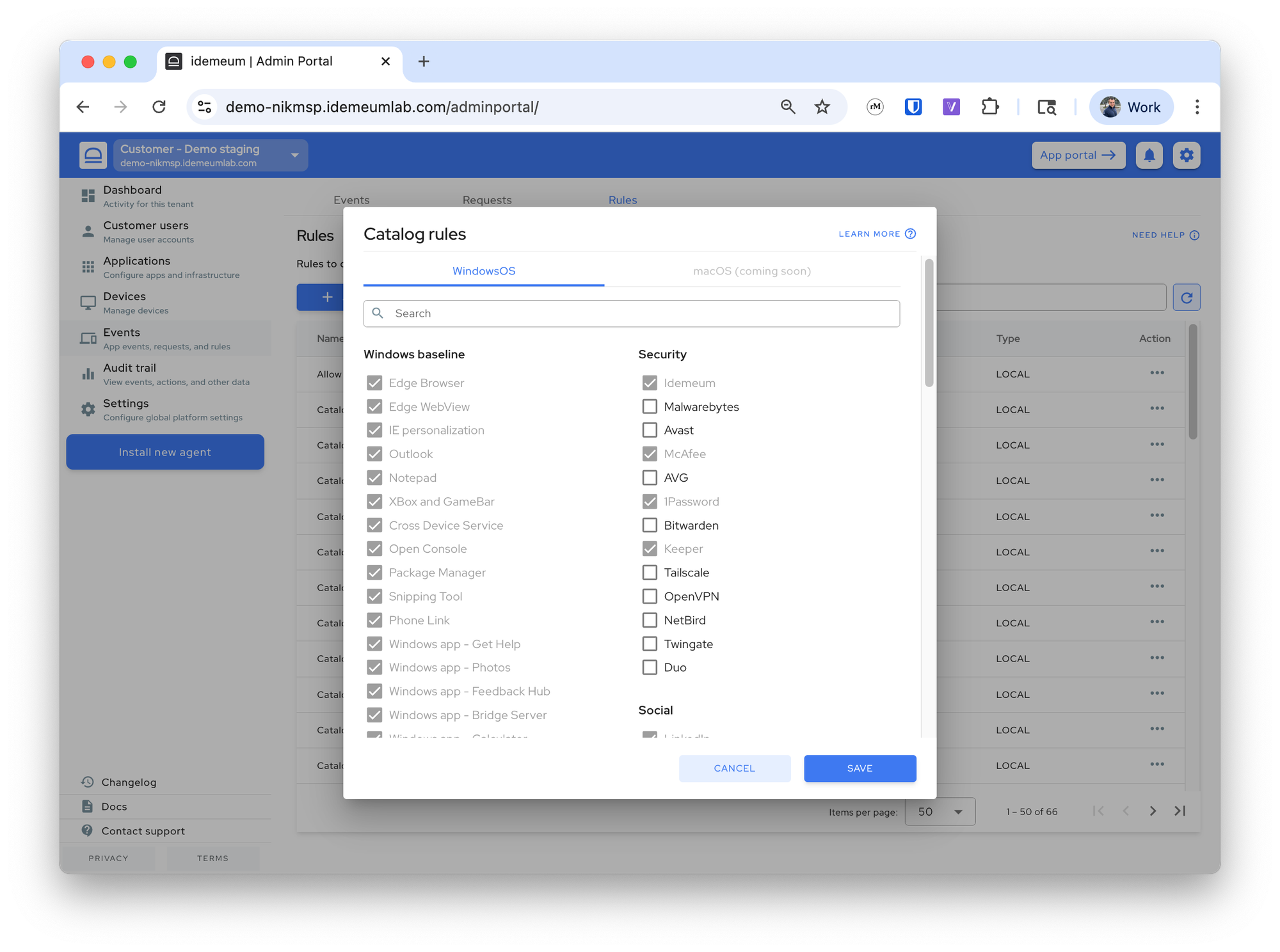The image size is (1280, 952).
Task: Click the Idemeum security checkbox
Action: 650,383
